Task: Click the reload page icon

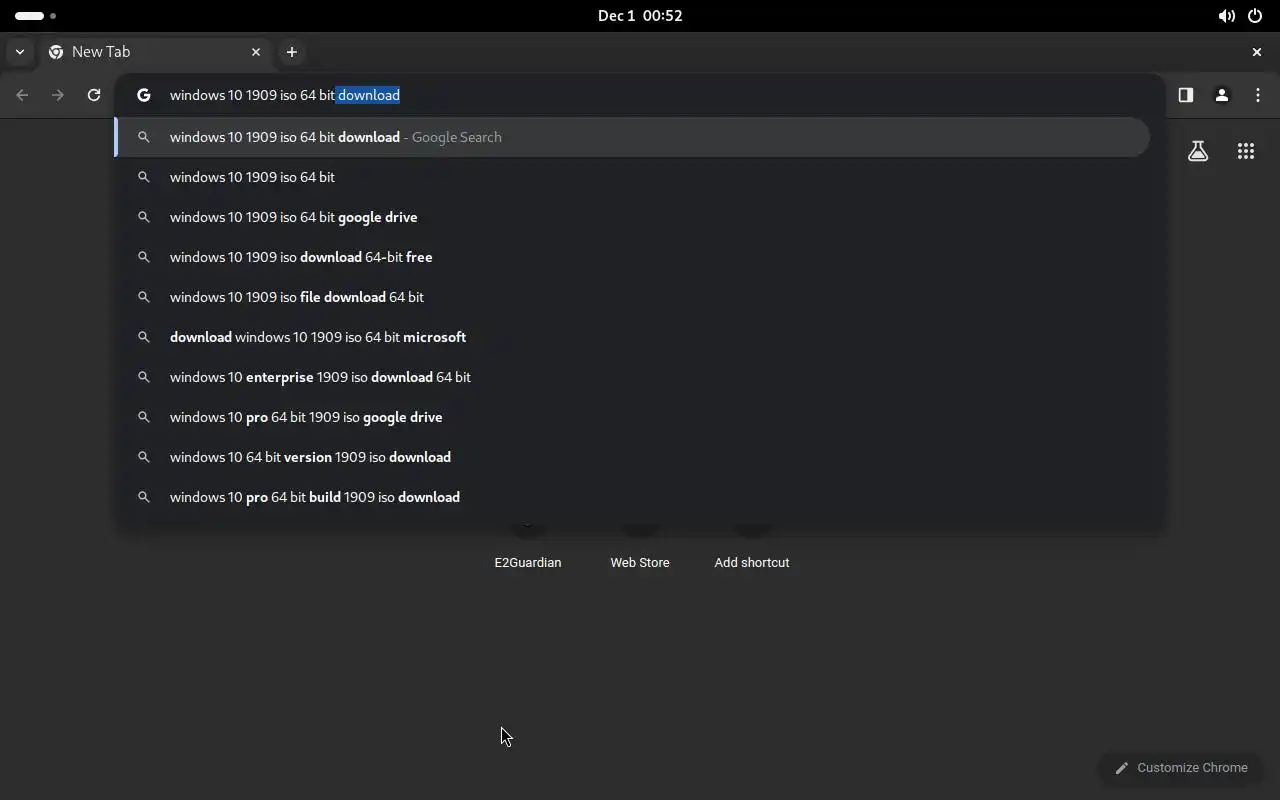Action: tap(94, 95)
